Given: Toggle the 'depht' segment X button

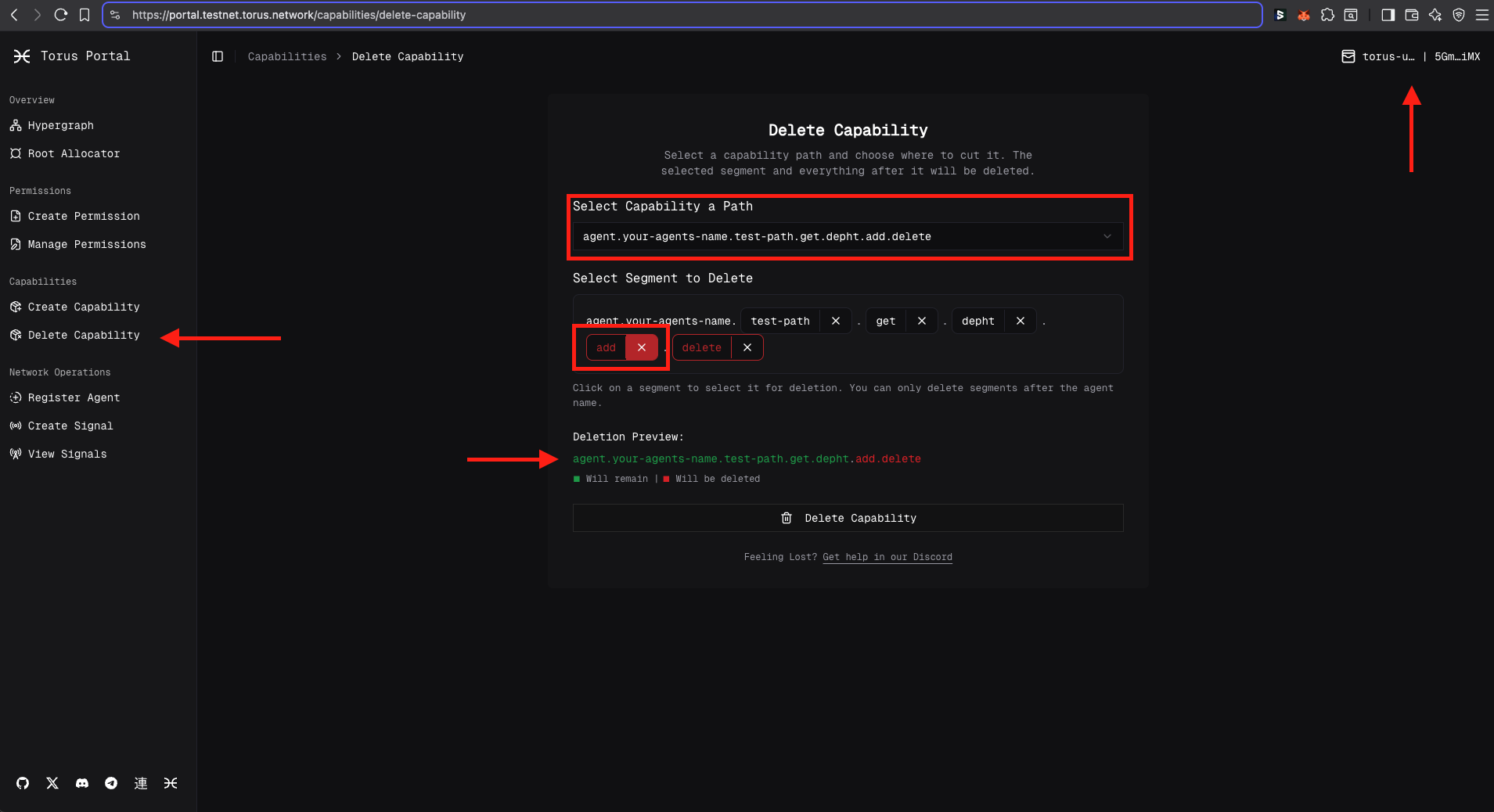Looking at the screenshot, I should (x=1020, y=321).
